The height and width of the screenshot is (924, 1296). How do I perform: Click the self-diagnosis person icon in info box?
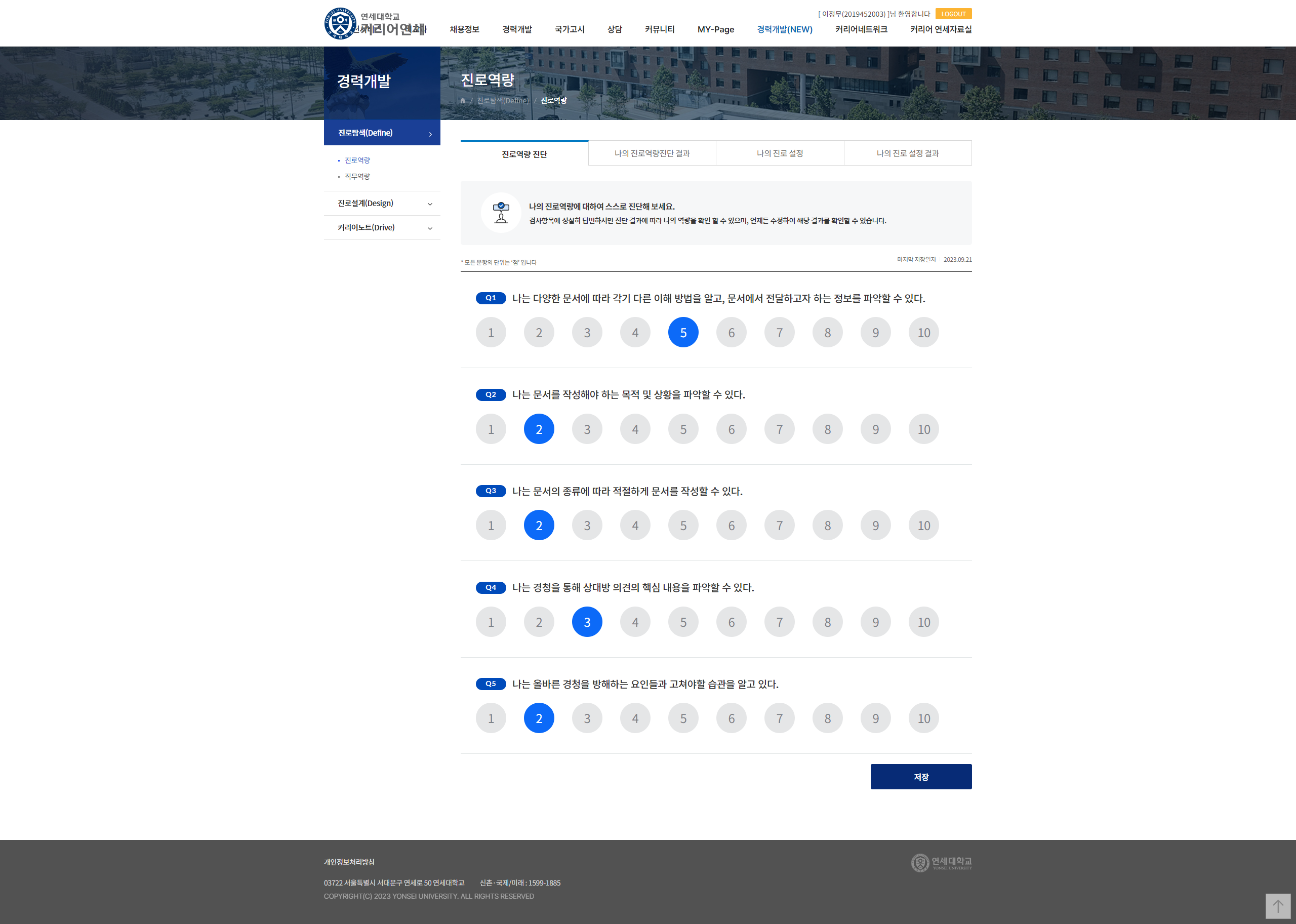(x=501, y=213)
